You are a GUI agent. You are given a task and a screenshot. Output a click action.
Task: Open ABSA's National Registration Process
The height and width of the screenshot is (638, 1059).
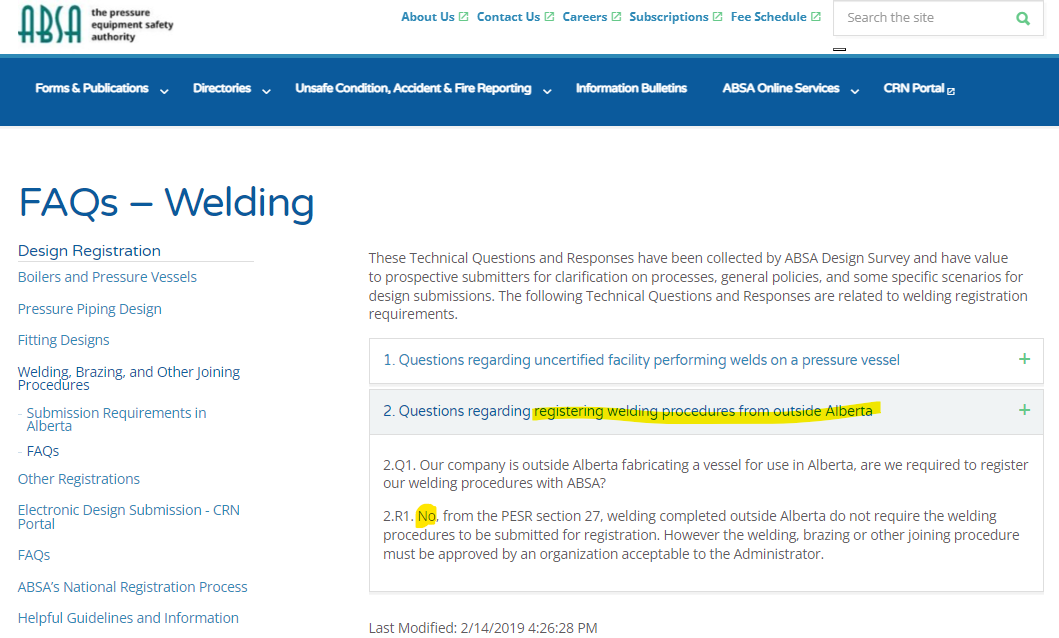coord(132,587)
